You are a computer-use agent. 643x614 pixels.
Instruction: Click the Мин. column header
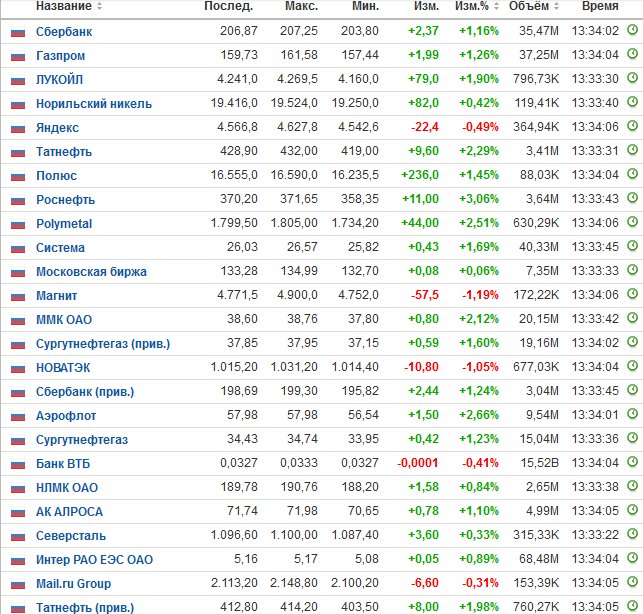pyautogui.click(x=365, y=6)
